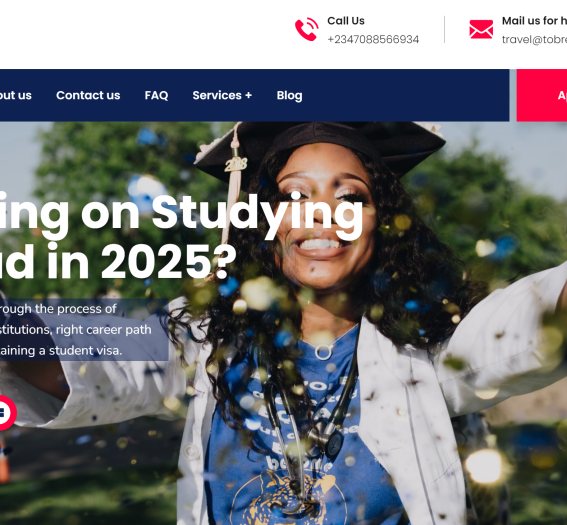This screenshot has height=525, width=567.
Task: Click the travel@ email address
Action: click(x=534, y=39)
